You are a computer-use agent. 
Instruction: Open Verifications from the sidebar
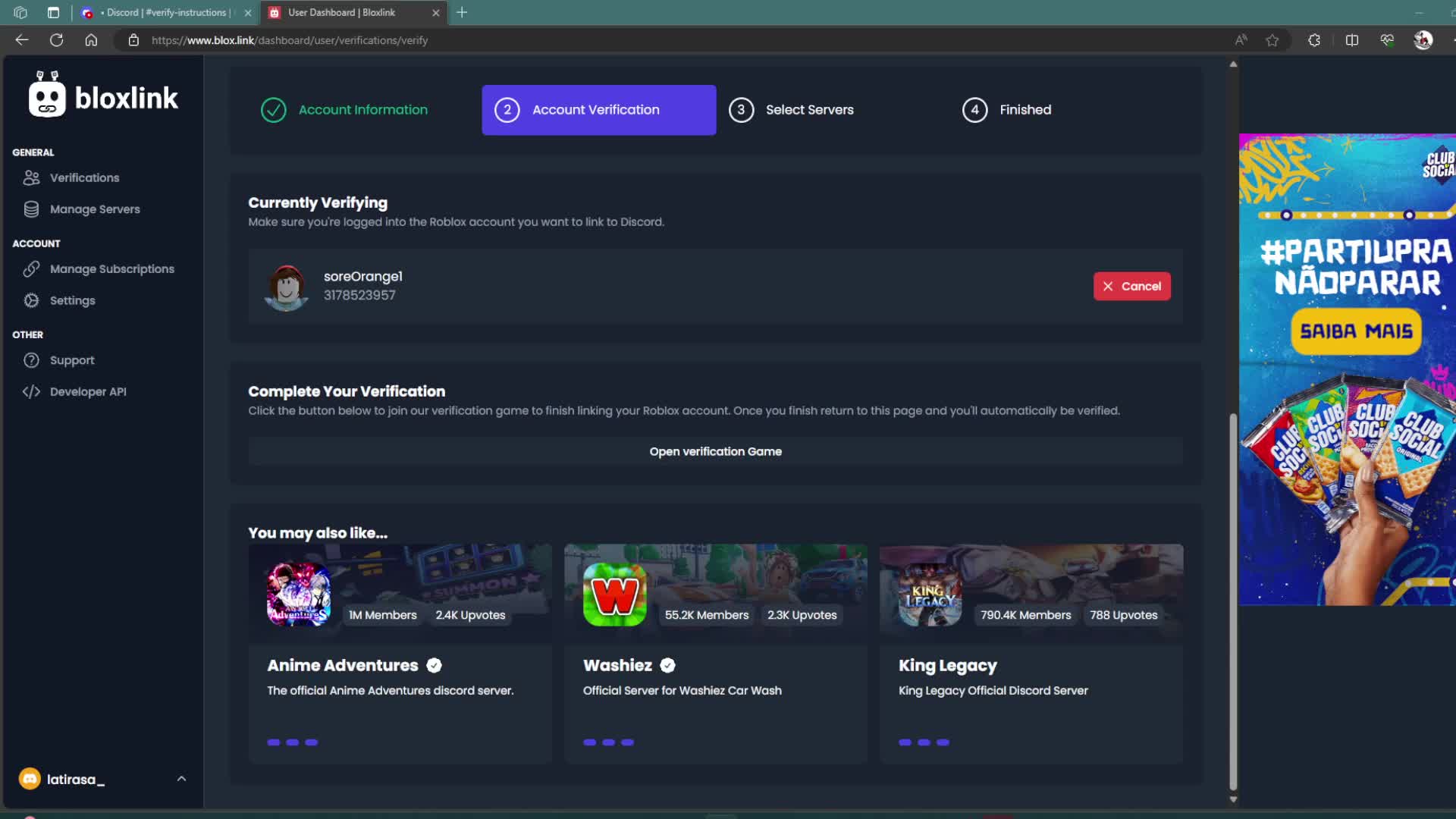tap(83, 177)
